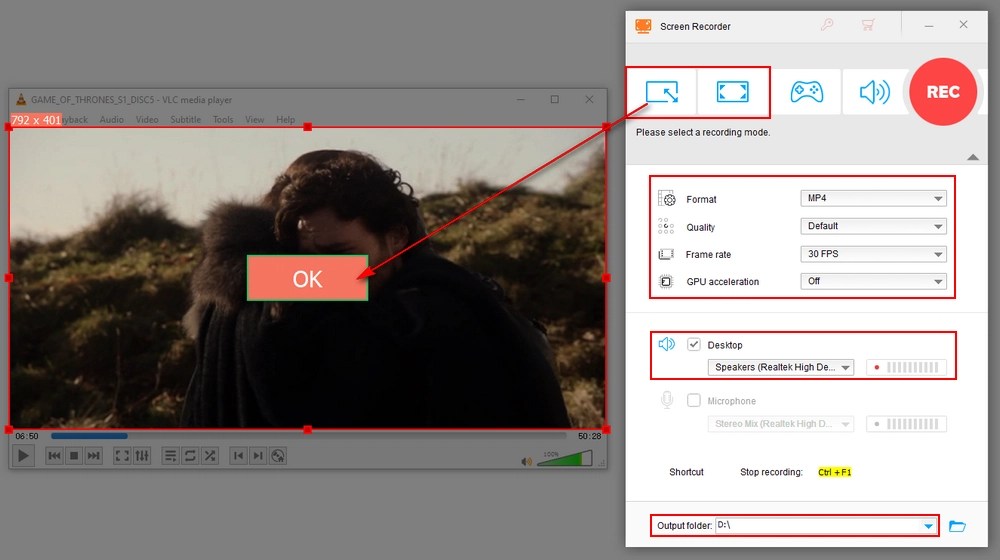Open VLC extended settings equalizer icon
Screen dimensions: 1000x560
142,456
